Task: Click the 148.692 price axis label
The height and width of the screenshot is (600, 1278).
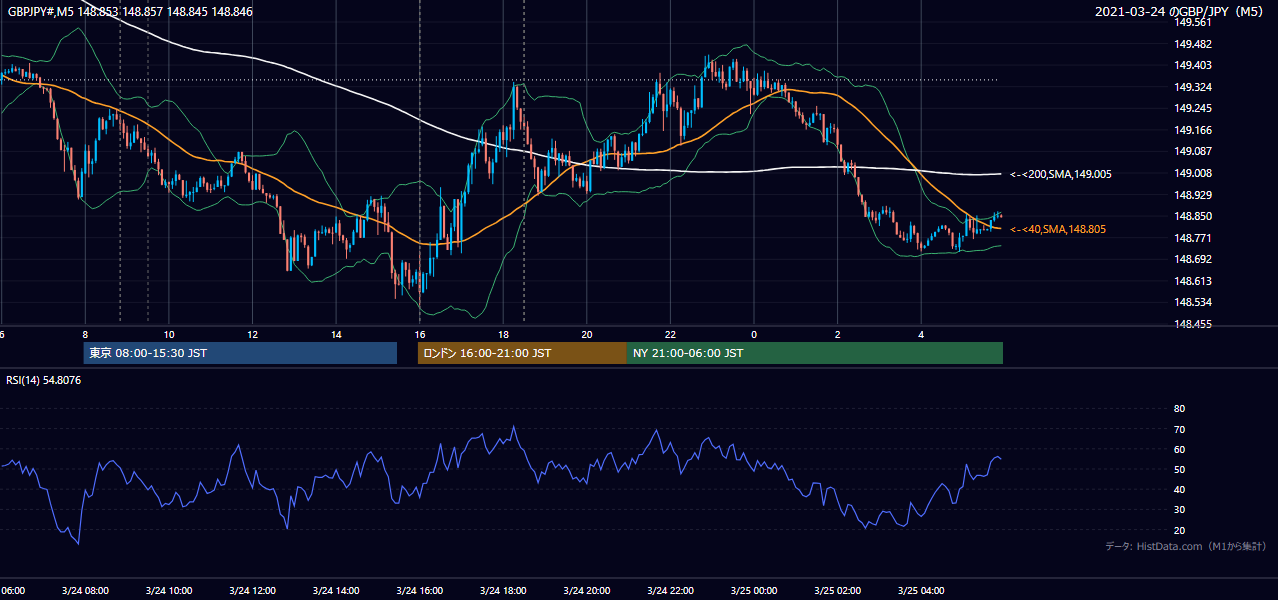Action: point(1192,259)
